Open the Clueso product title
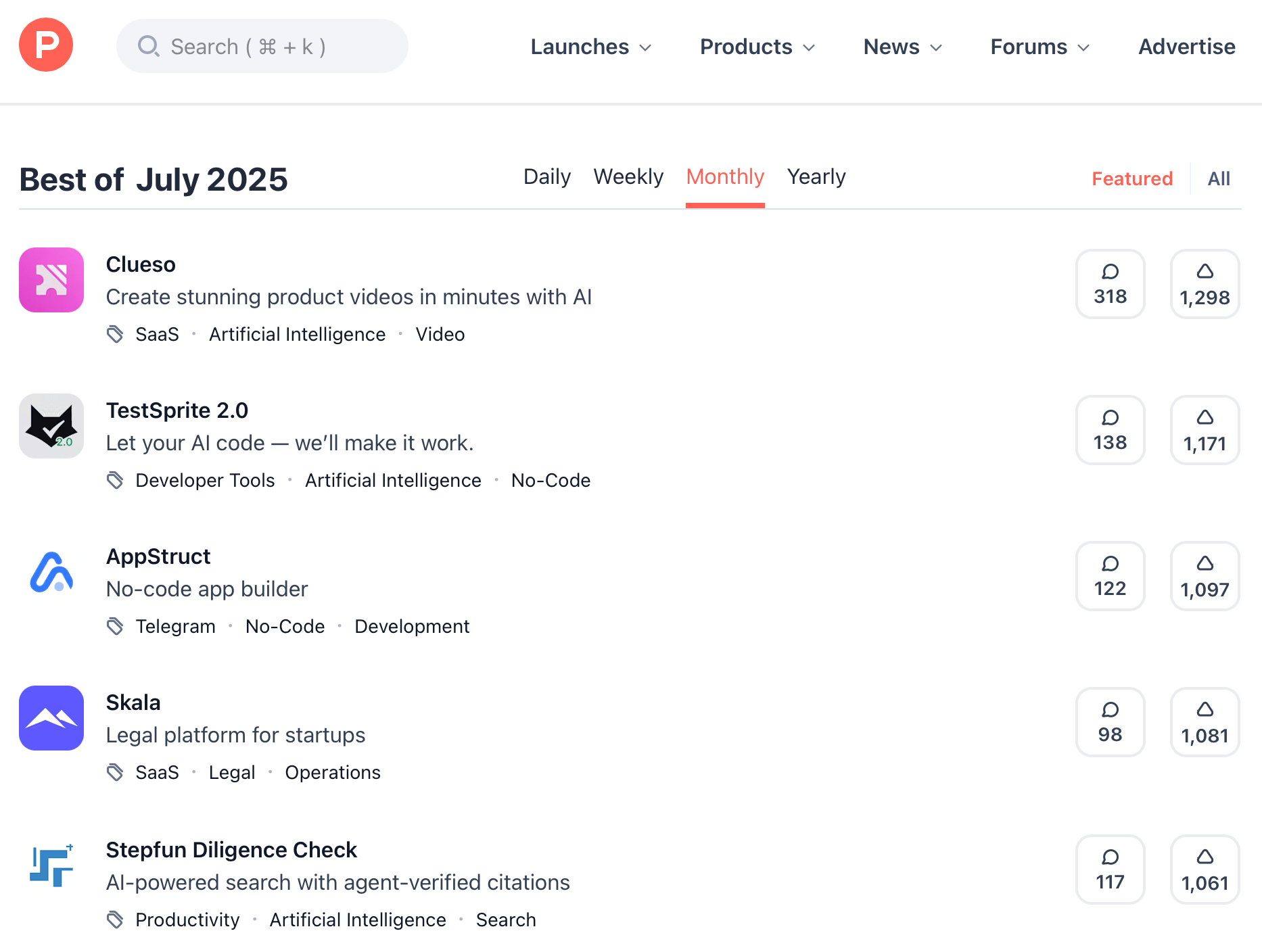 point(141,264)
